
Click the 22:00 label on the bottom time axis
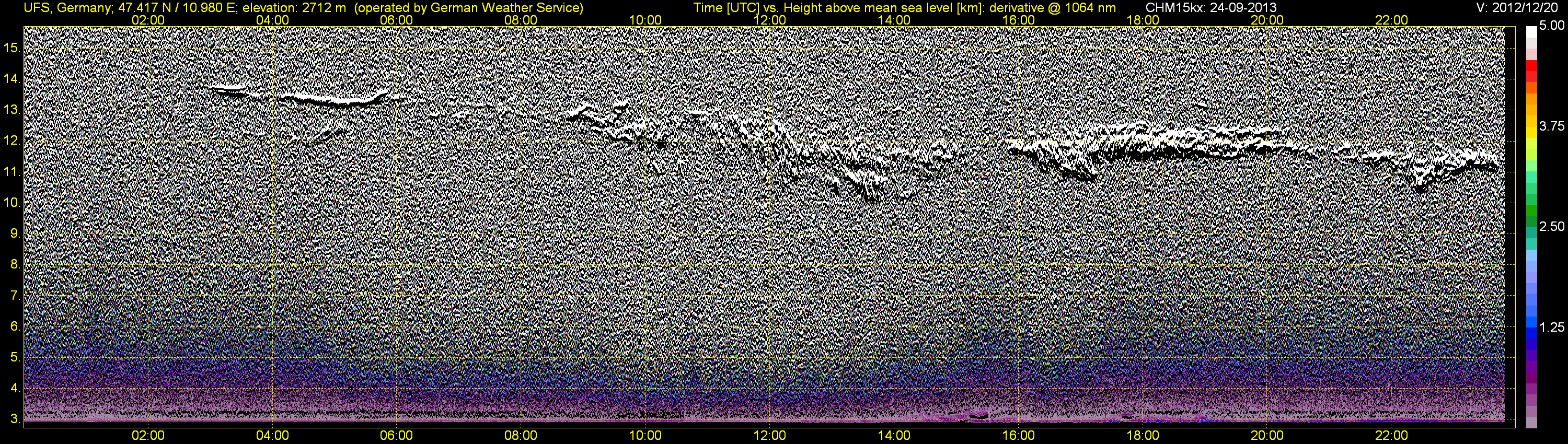coord(1391,436)
